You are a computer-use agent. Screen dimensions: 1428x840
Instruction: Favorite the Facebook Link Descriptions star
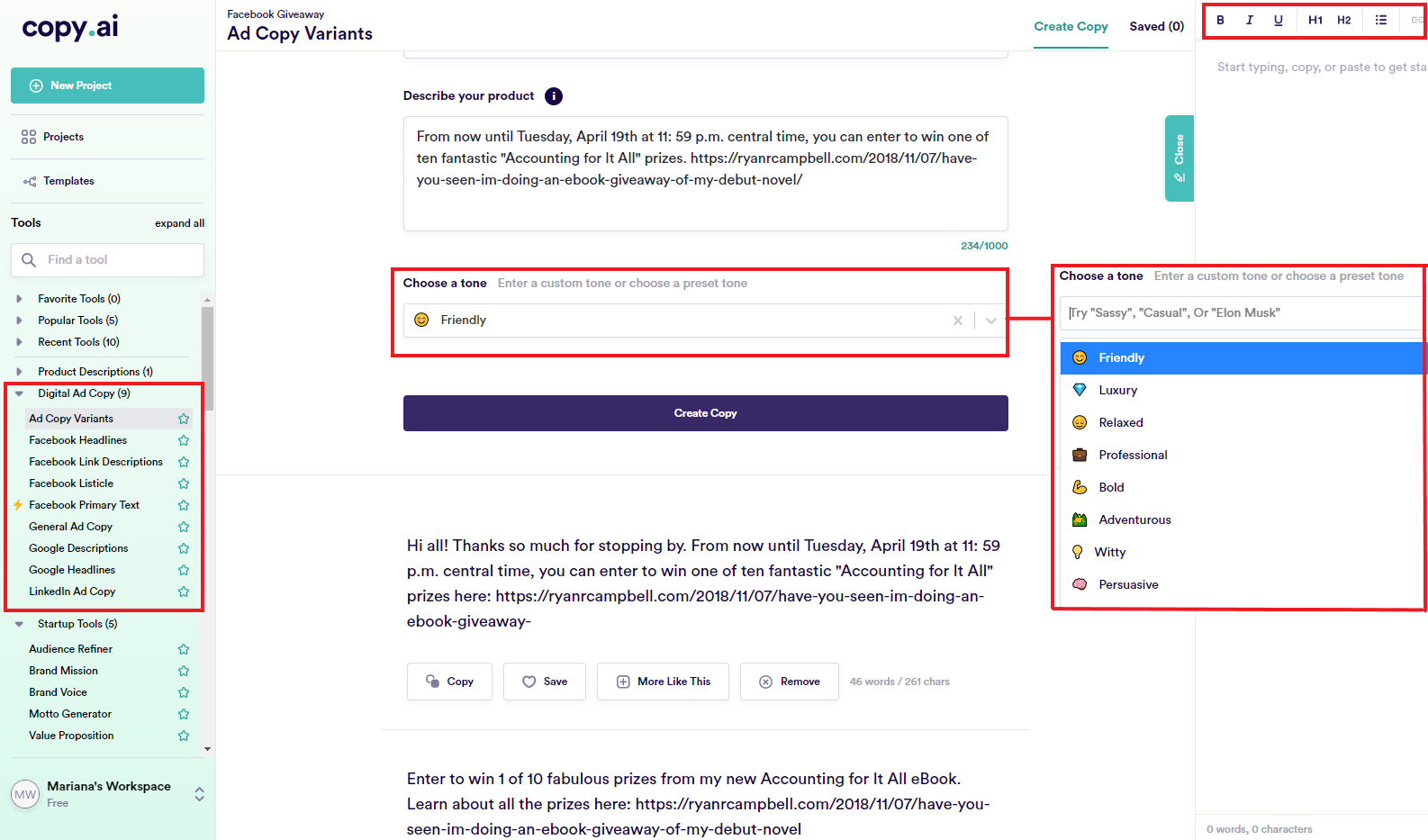184,462
